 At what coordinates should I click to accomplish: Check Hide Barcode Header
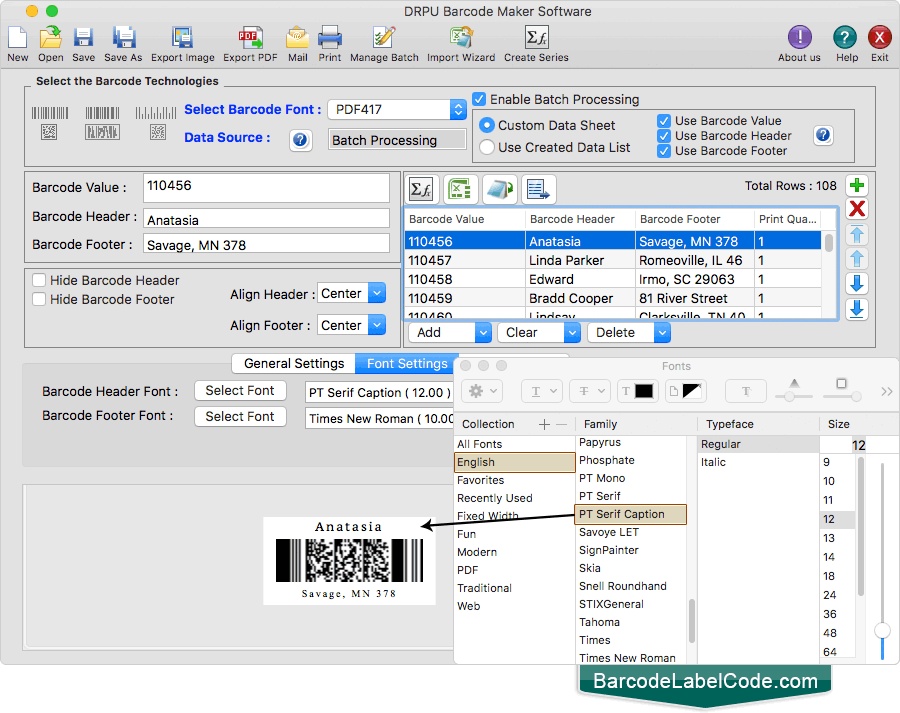(x=39, y=280)
